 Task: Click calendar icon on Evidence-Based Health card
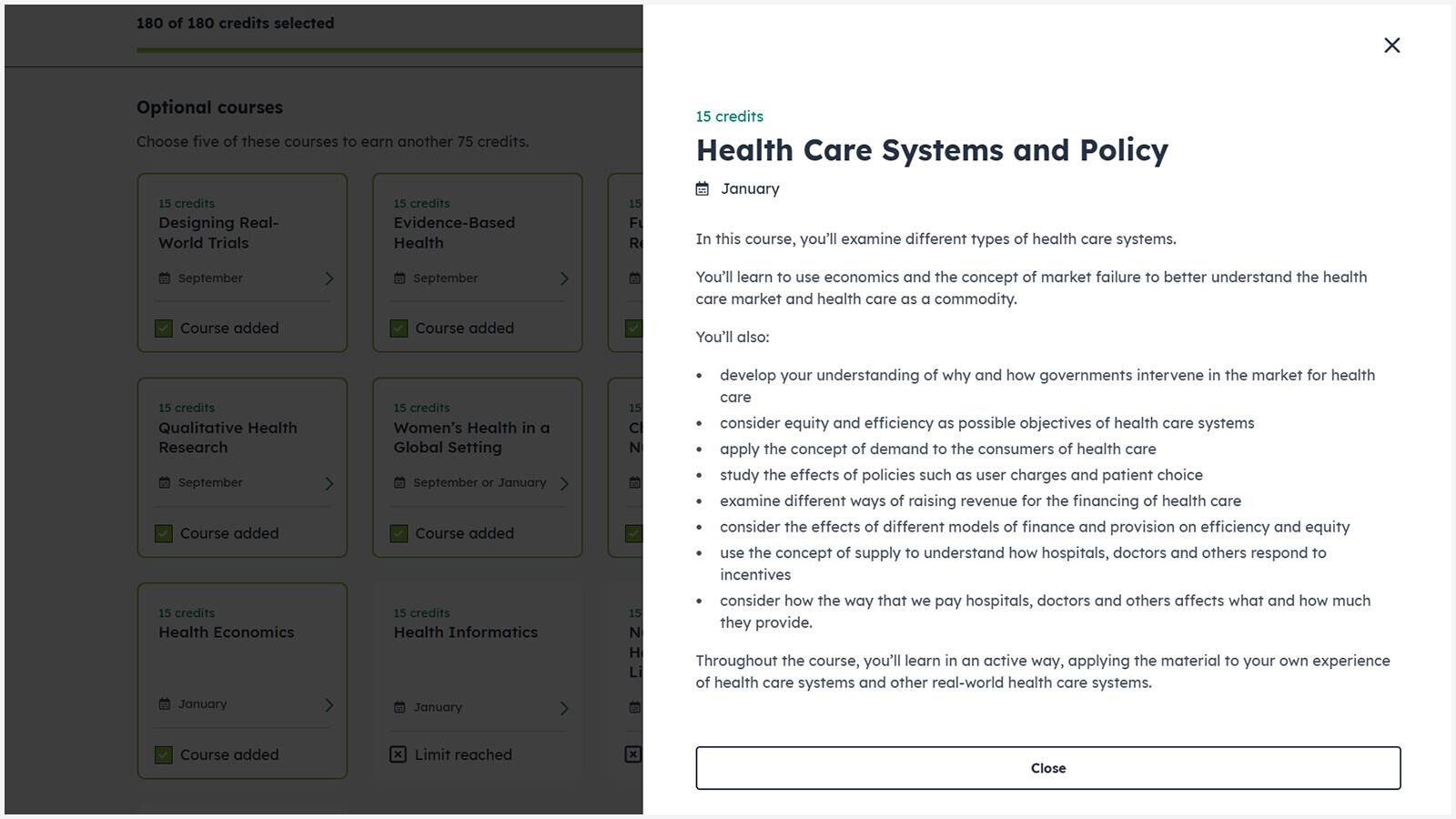pyautogui.click(x=399, y=278)
